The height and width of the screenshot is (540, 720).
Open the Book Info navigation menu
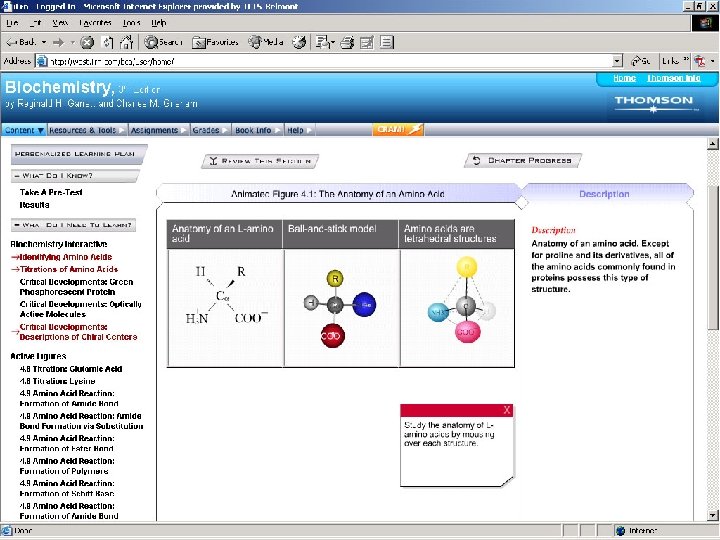click(258, 130)
